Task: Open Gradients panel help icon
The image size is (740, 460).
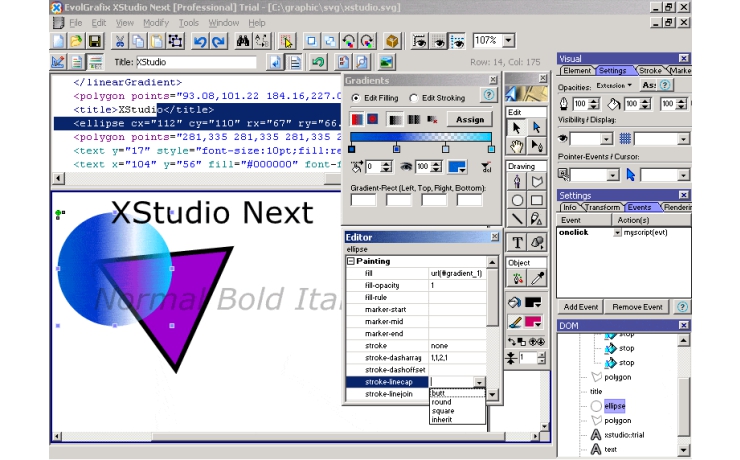Action: pyautogui.click(x=488, y=95)
